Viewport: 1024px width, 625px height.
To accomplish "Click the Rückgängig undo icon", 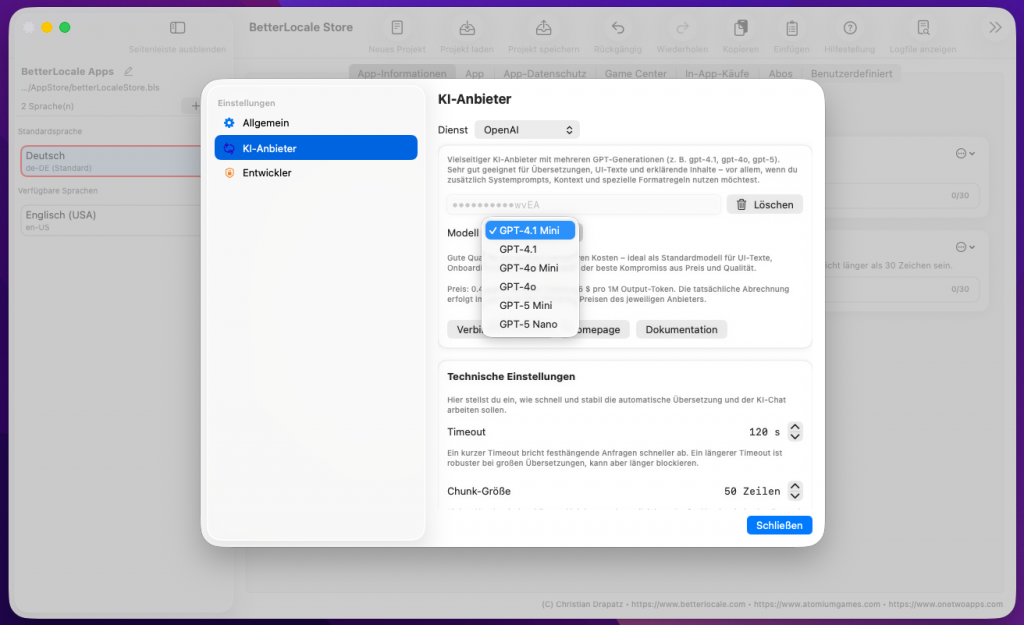I will tap(618, 28).
